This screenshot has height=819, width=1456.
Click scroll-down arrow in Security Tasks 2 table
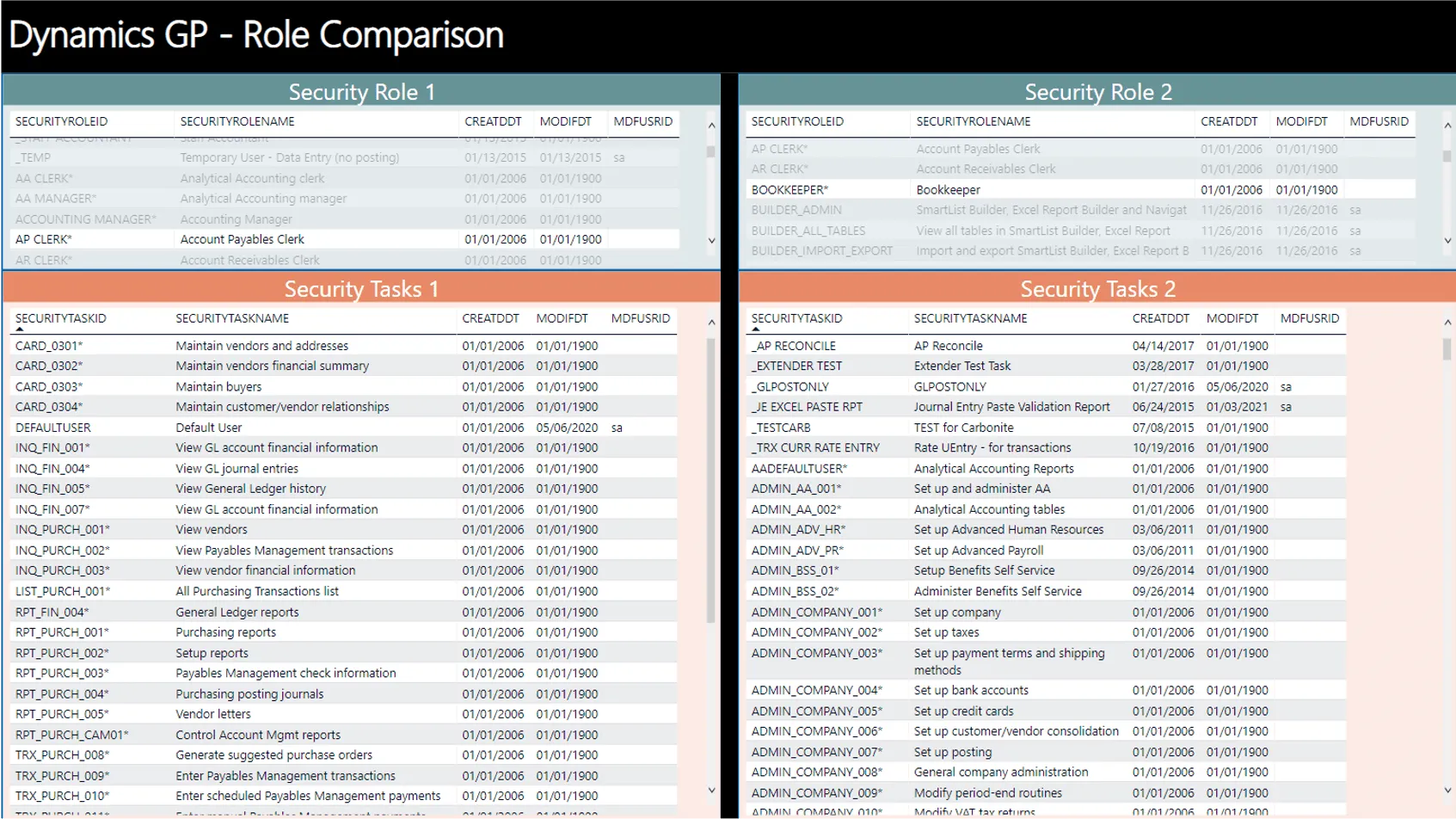[1447, 790]
